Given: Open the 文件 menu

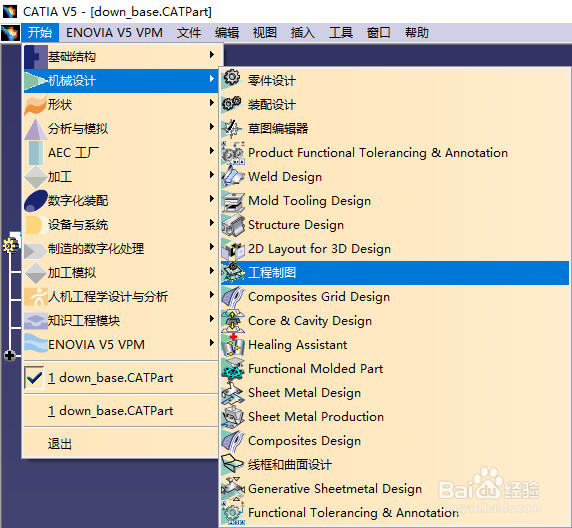Looking at the screenshot, I should pos(189,33).
